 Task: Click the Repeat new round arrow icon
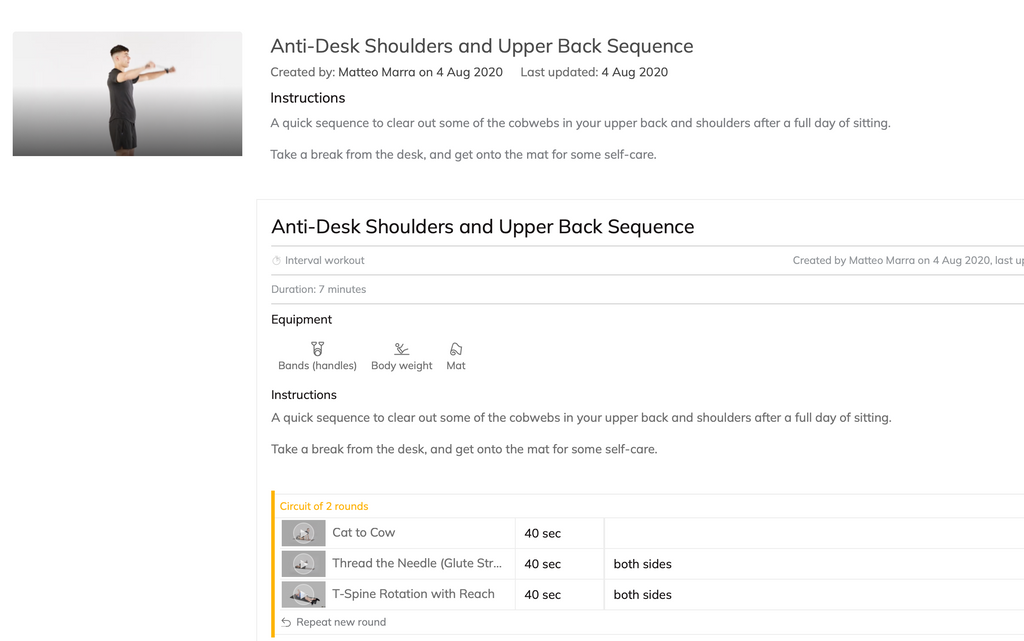[x=286, y=622]
